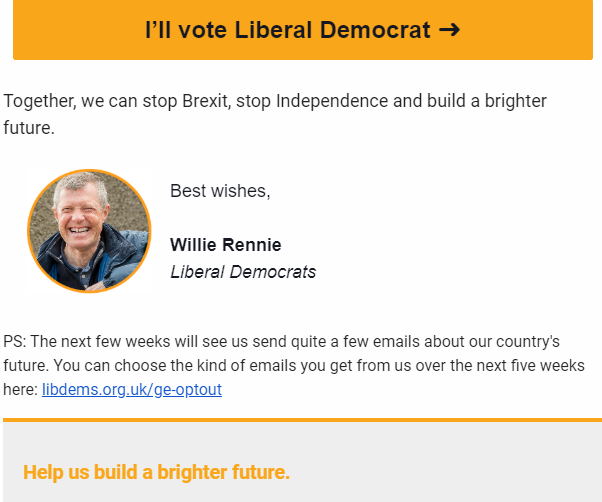602x502 pixels.
Task: Click the "I'll vote Liberal Democrat" button
Action: [x=303, y=30]
